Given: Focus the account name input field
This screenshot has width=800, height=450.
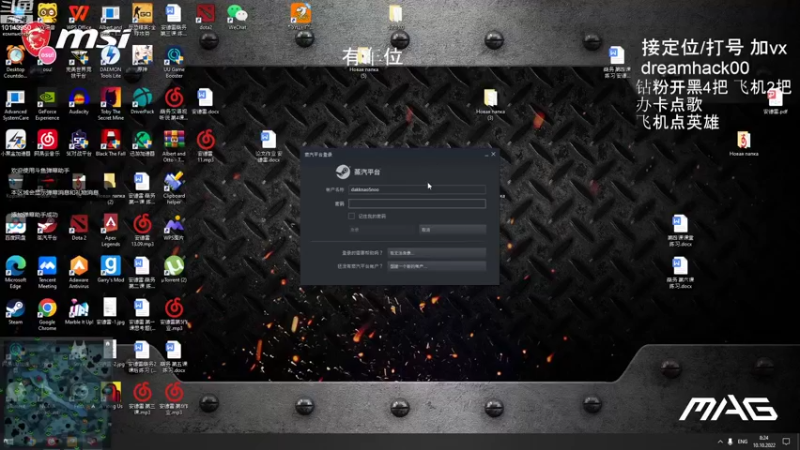Looking at the screenshot, I should 417,189.
